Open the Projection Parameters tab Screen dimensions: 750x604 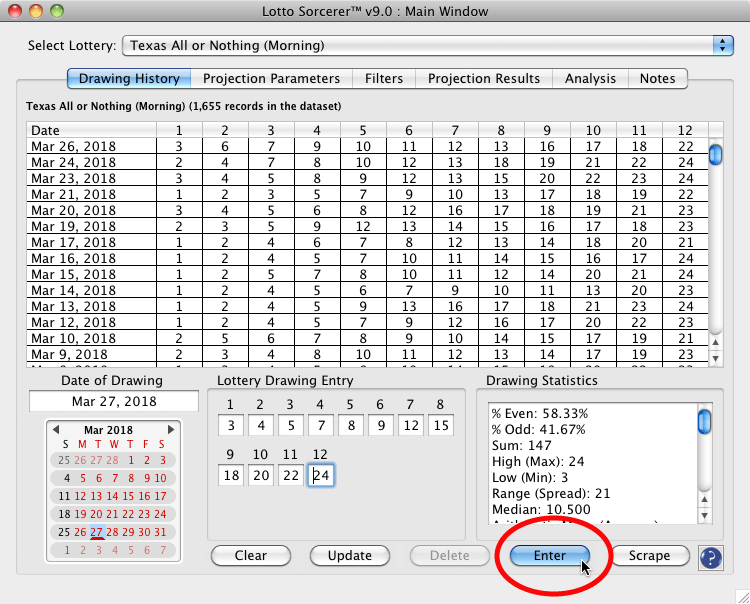[271, 78]
